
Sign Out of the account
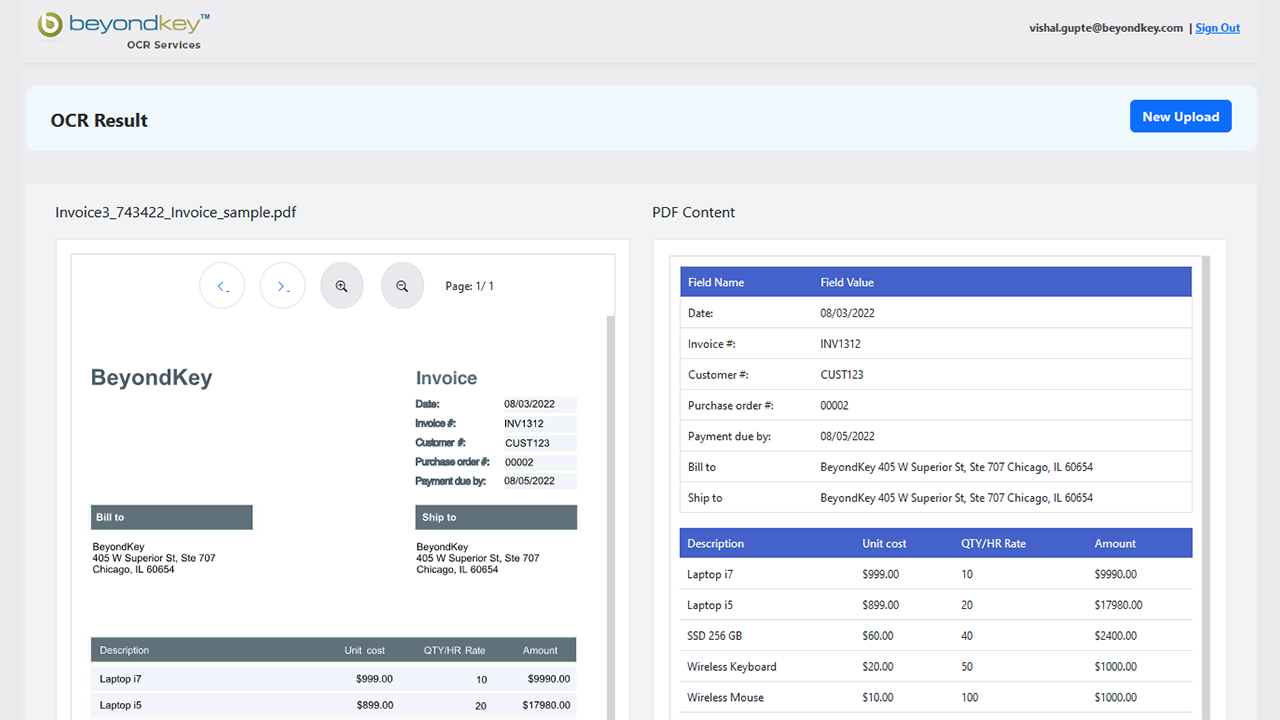1217,28
